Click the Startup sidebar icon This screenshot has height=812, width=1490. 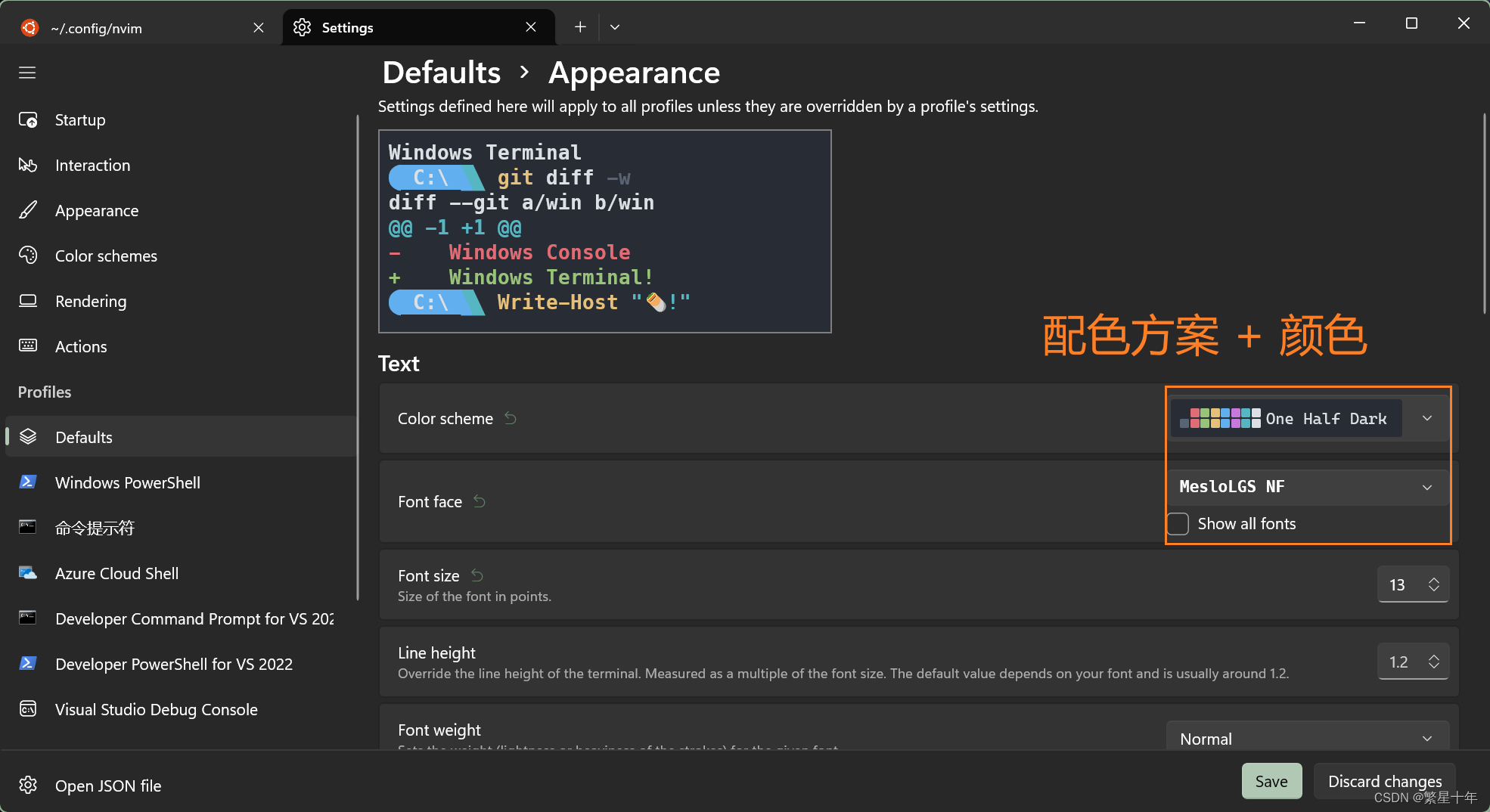point(28,119)
